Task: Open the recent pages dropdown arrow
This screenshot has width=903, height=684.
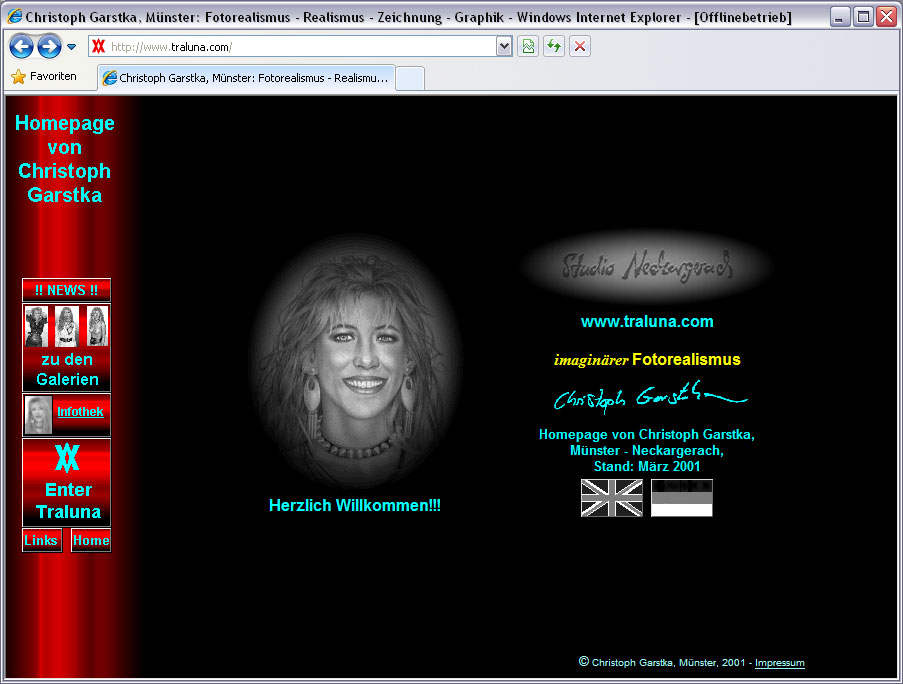Action: tap(71, 47)
